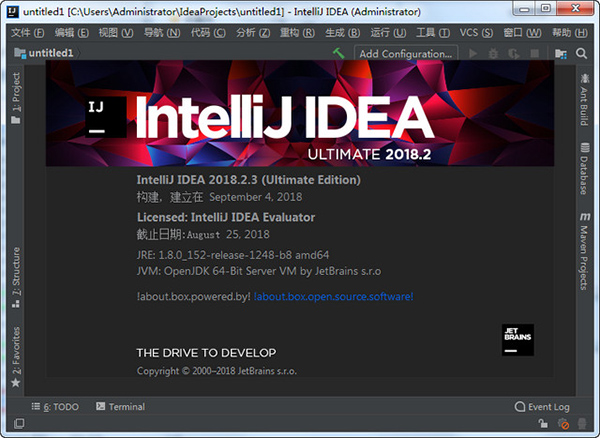This screenshot has width=600, height=438.
Task: Open the 生成 (B) menu
Action: click(342, 33)
